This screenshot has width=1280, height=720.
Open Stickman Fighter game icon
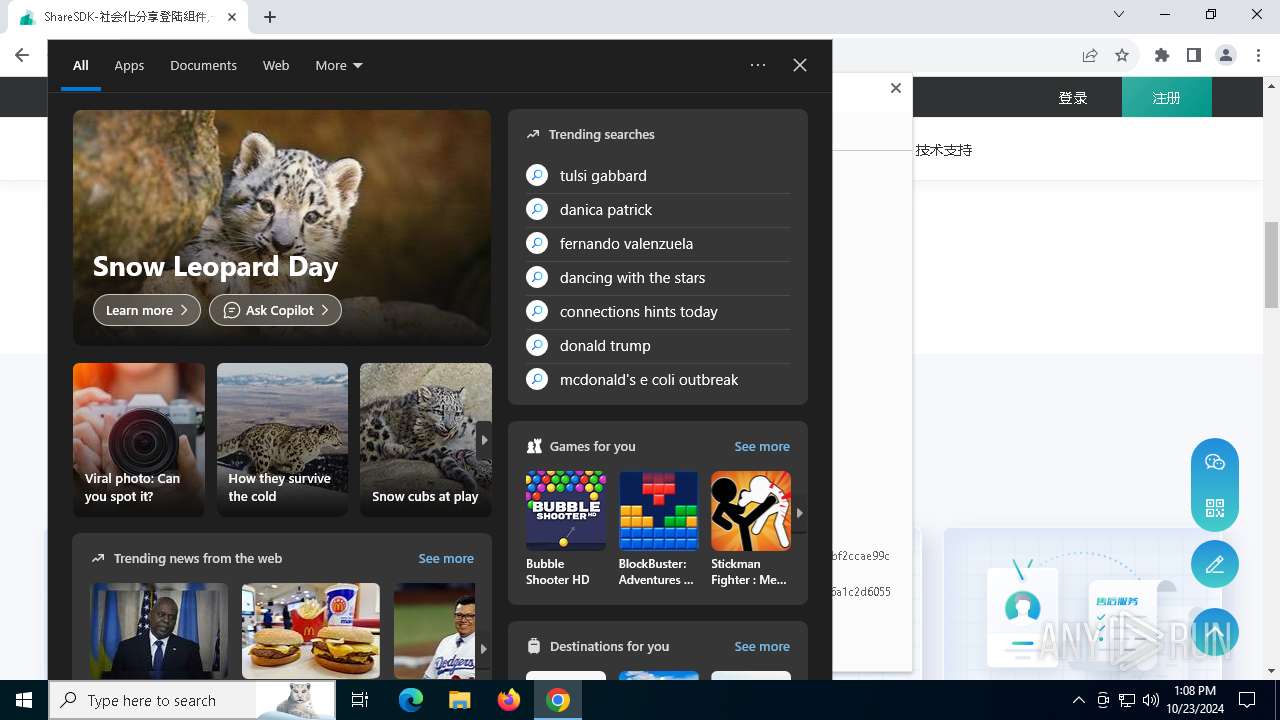point(751,511)
